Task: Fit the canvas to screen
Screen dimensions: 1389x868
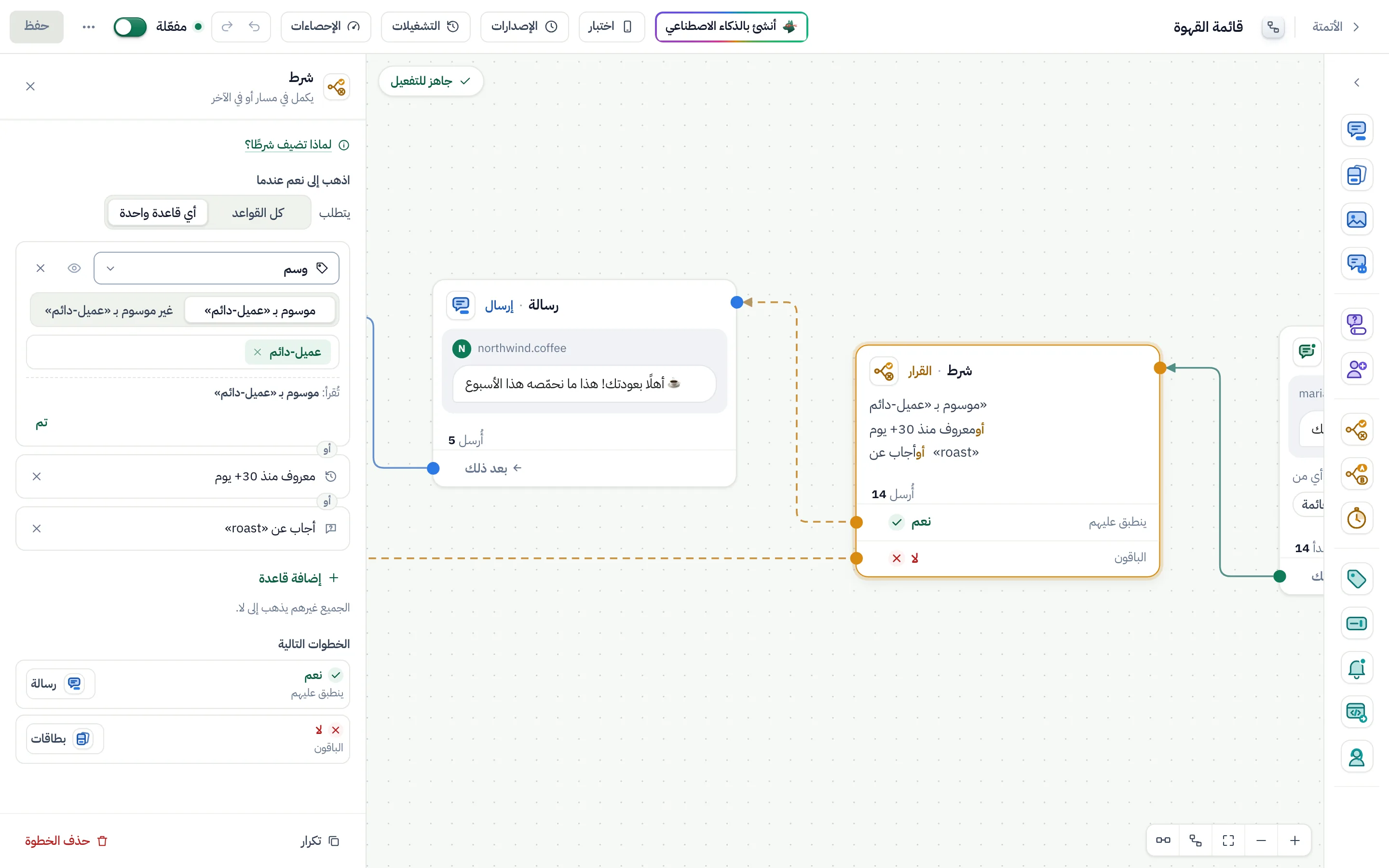Action: coord(1228,841)
